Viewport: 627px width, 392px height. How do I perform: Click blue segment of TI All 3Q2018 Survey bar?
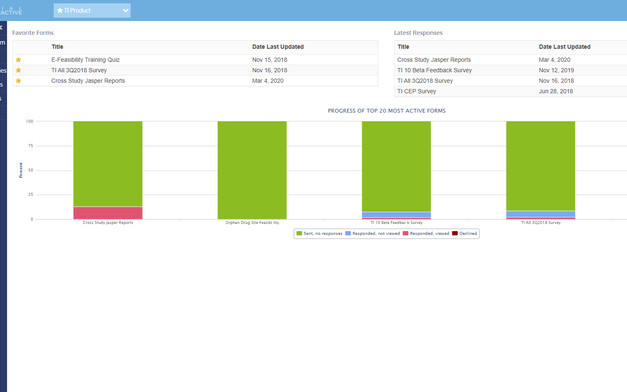coord(540,214)
